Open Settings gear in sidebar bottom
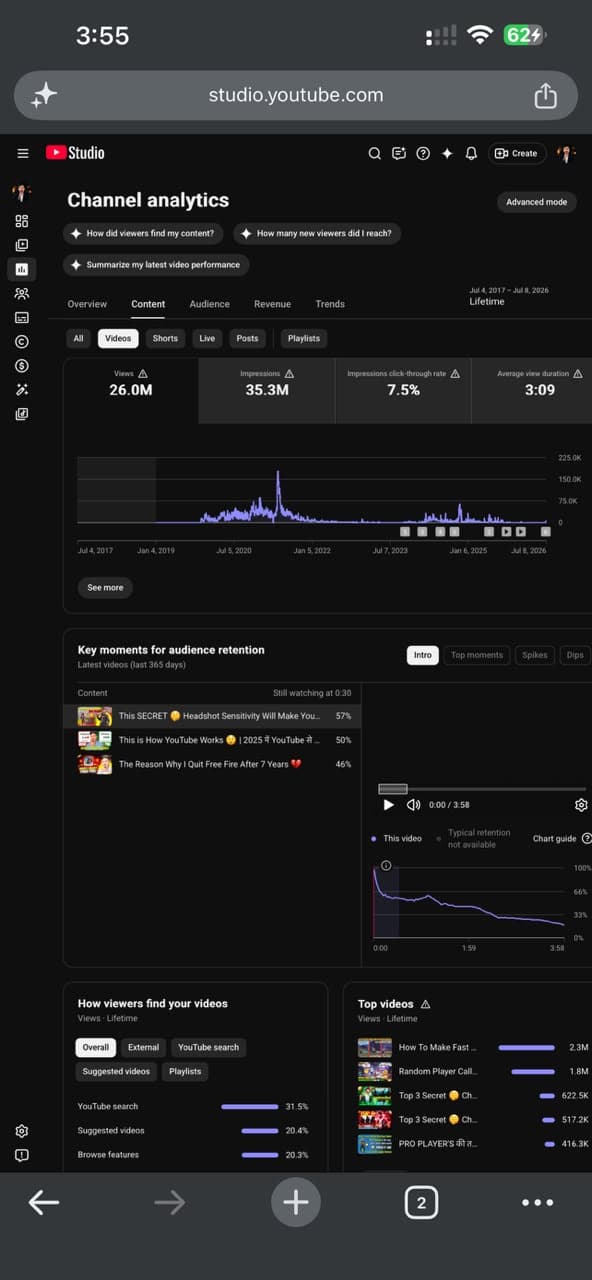Screen dimensions: 592x1280 tap(22, 1131)
